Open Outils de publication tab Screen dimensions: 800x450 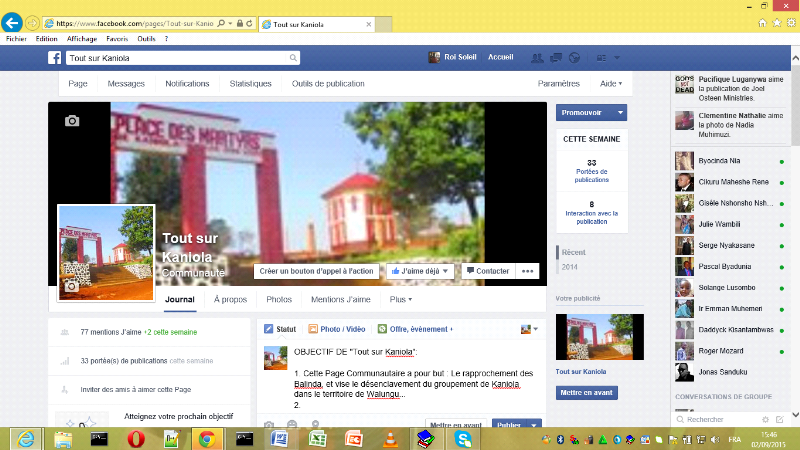point(328,84)
